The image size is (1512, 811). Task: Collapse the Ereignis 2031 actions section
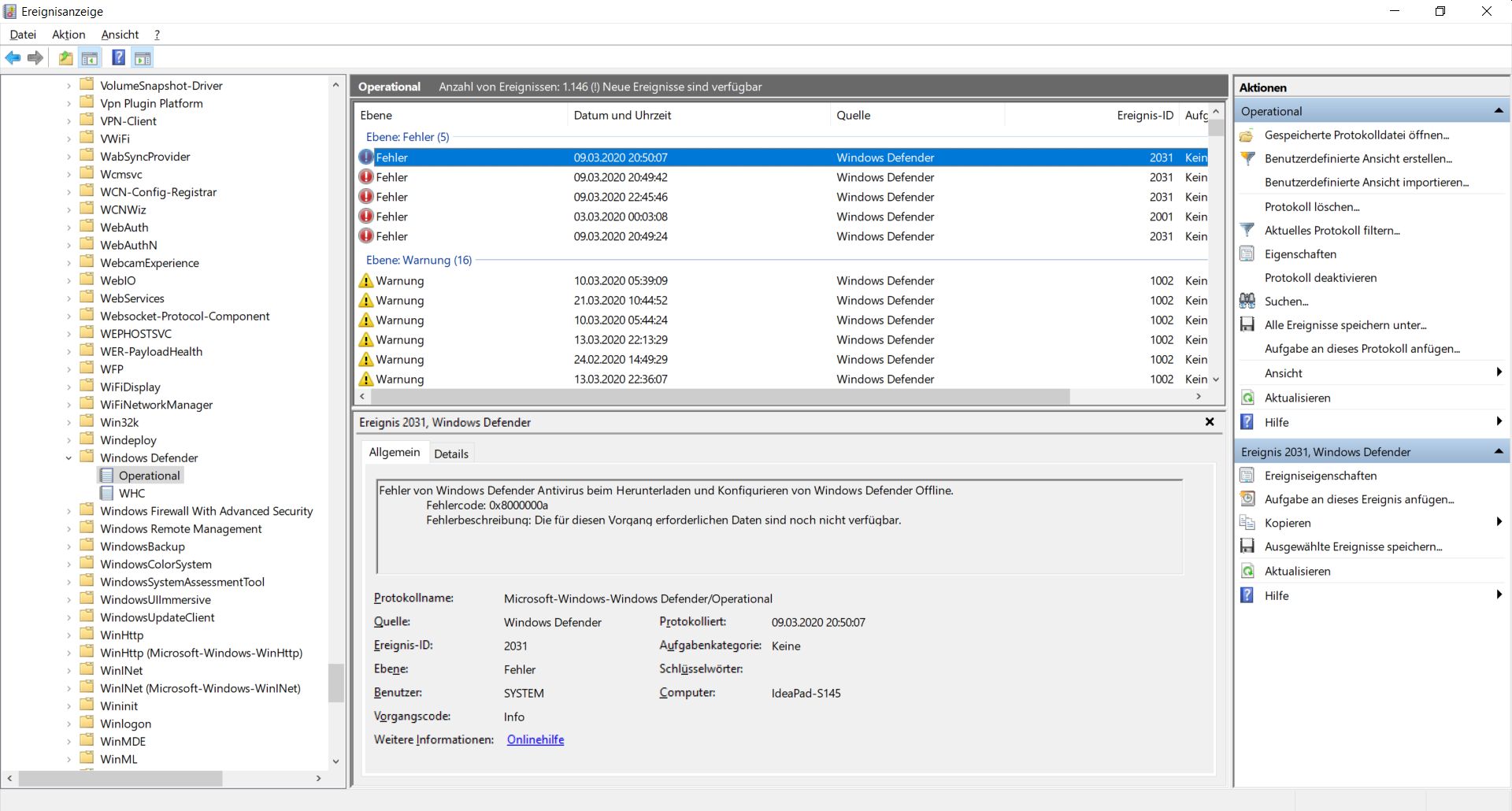[x=1499, y=452]
